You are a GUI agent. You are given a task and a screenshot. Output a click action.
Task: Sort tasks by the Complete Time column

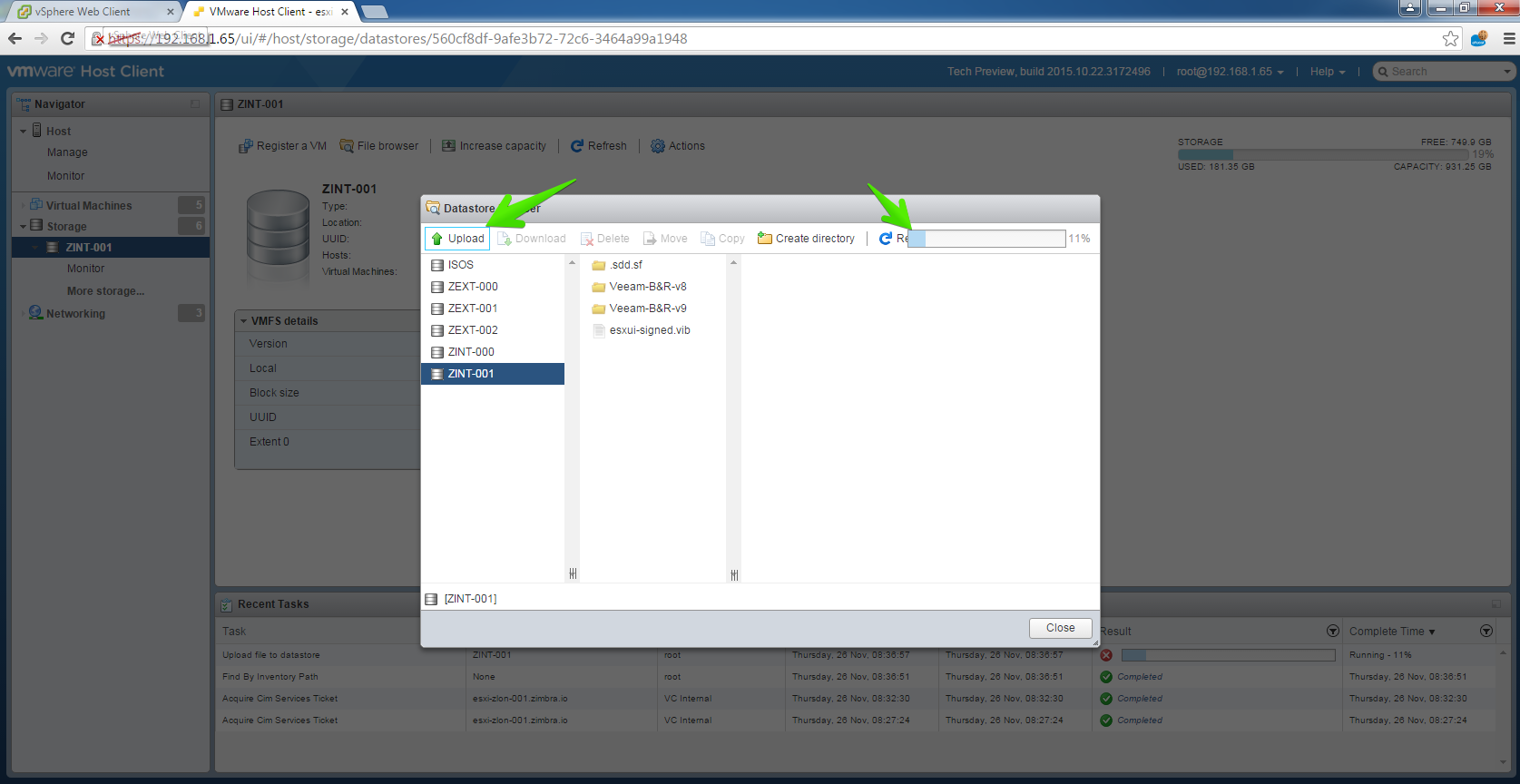click(1391, 632)
